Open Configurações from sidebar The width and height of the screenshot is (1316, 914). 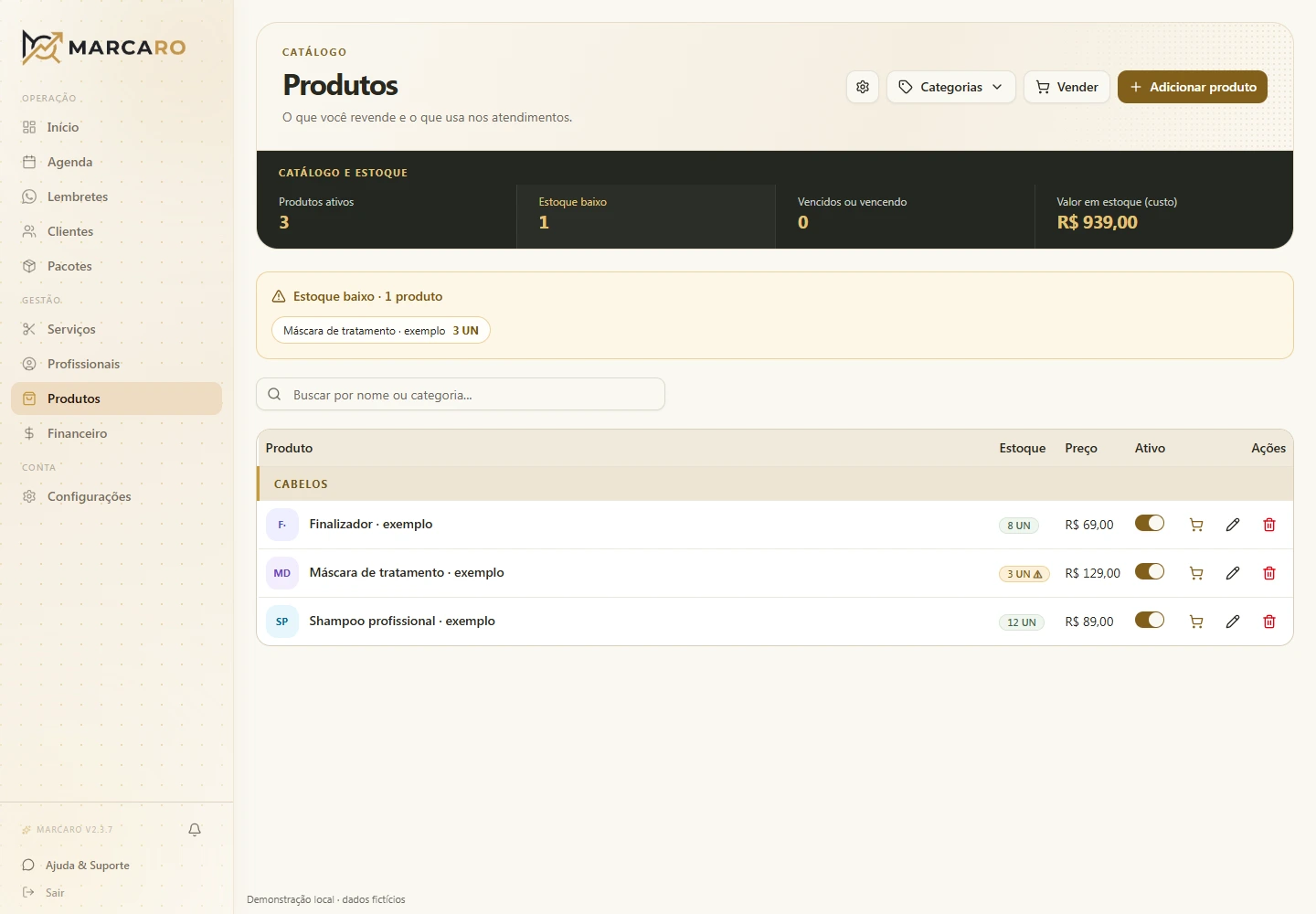coord(116,496)
